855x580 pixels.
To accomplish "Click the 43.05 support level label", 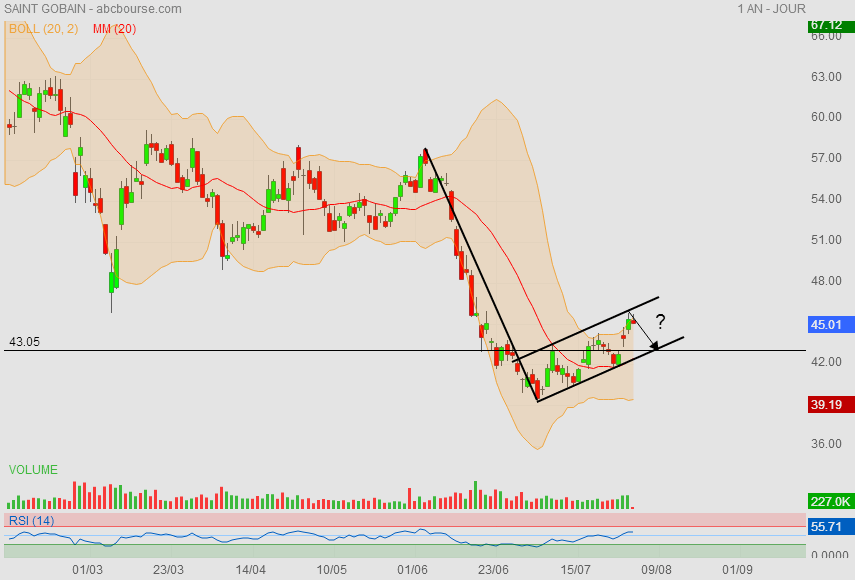I will 25,342.
